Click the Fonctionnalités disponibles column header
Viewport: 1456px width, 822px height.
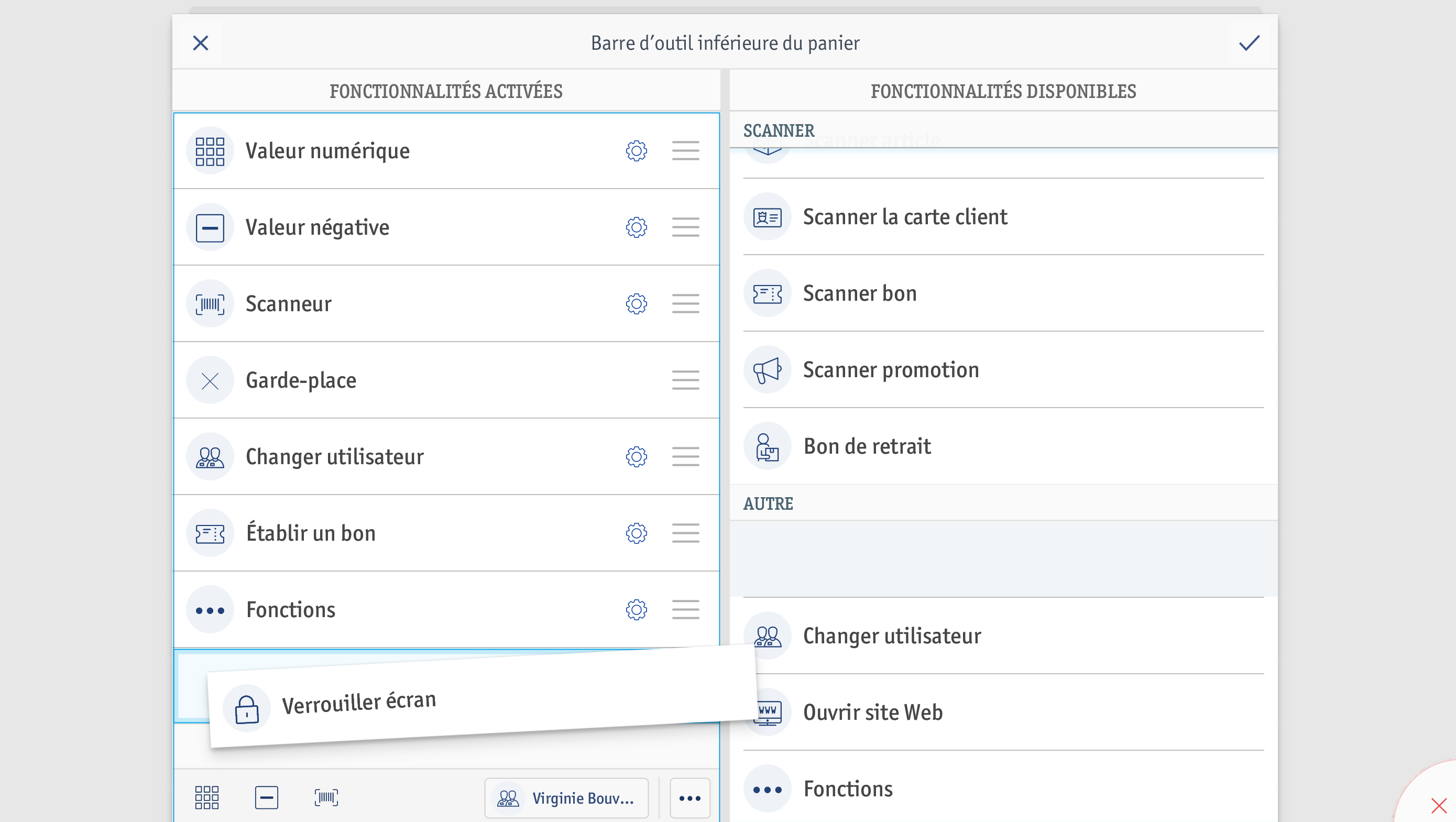click(1003, 91)
